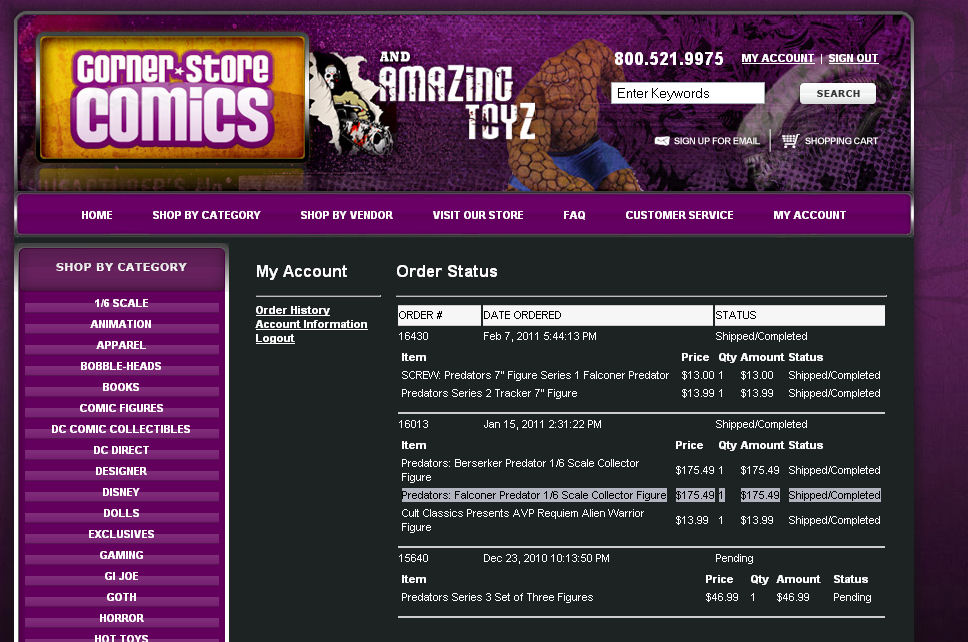Click the date Feb 7, 2011 5:44:13 PM

540,336
